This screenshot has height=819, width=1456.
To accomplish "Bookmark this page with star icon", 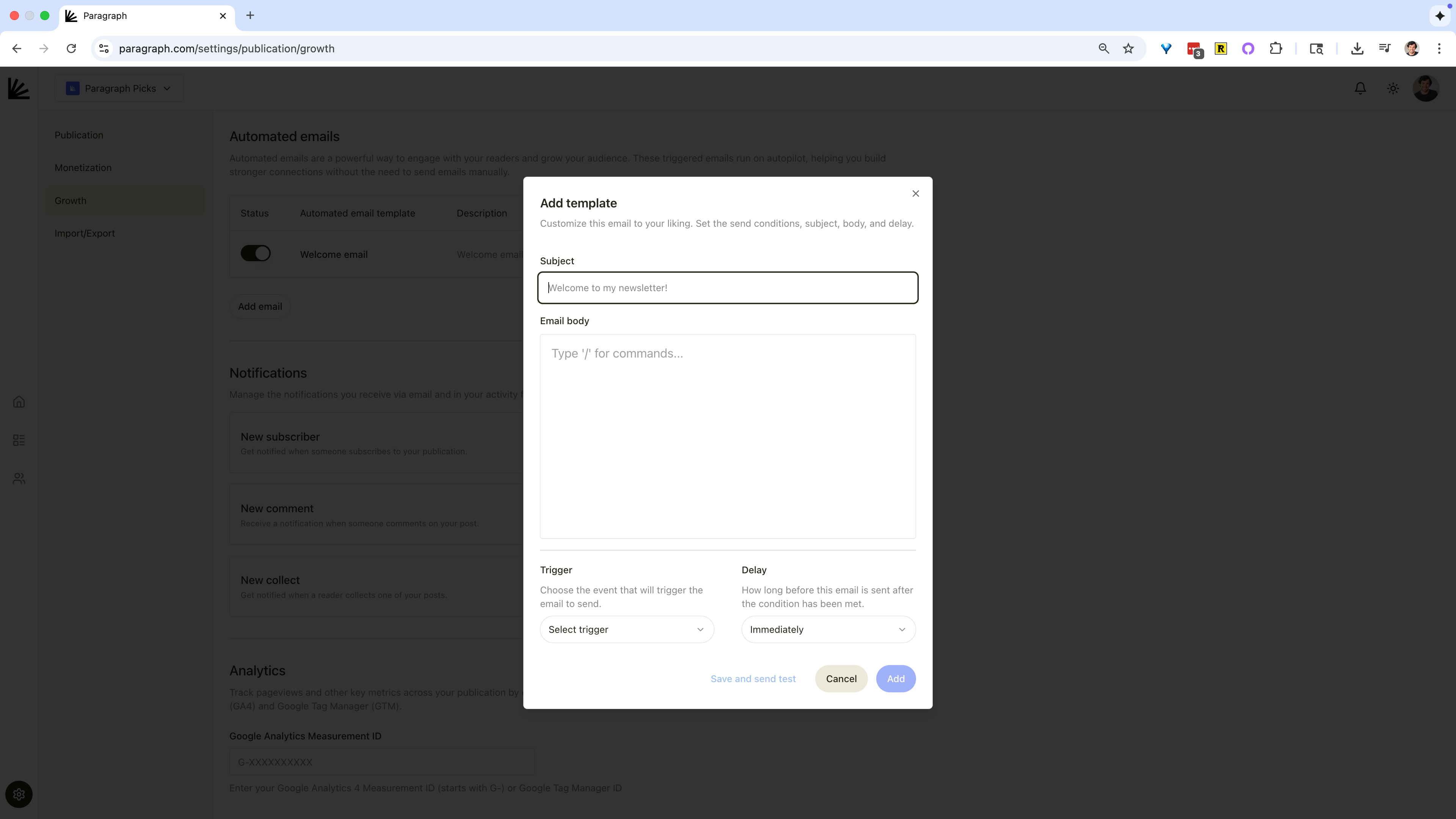I will tap(1128, 49).
